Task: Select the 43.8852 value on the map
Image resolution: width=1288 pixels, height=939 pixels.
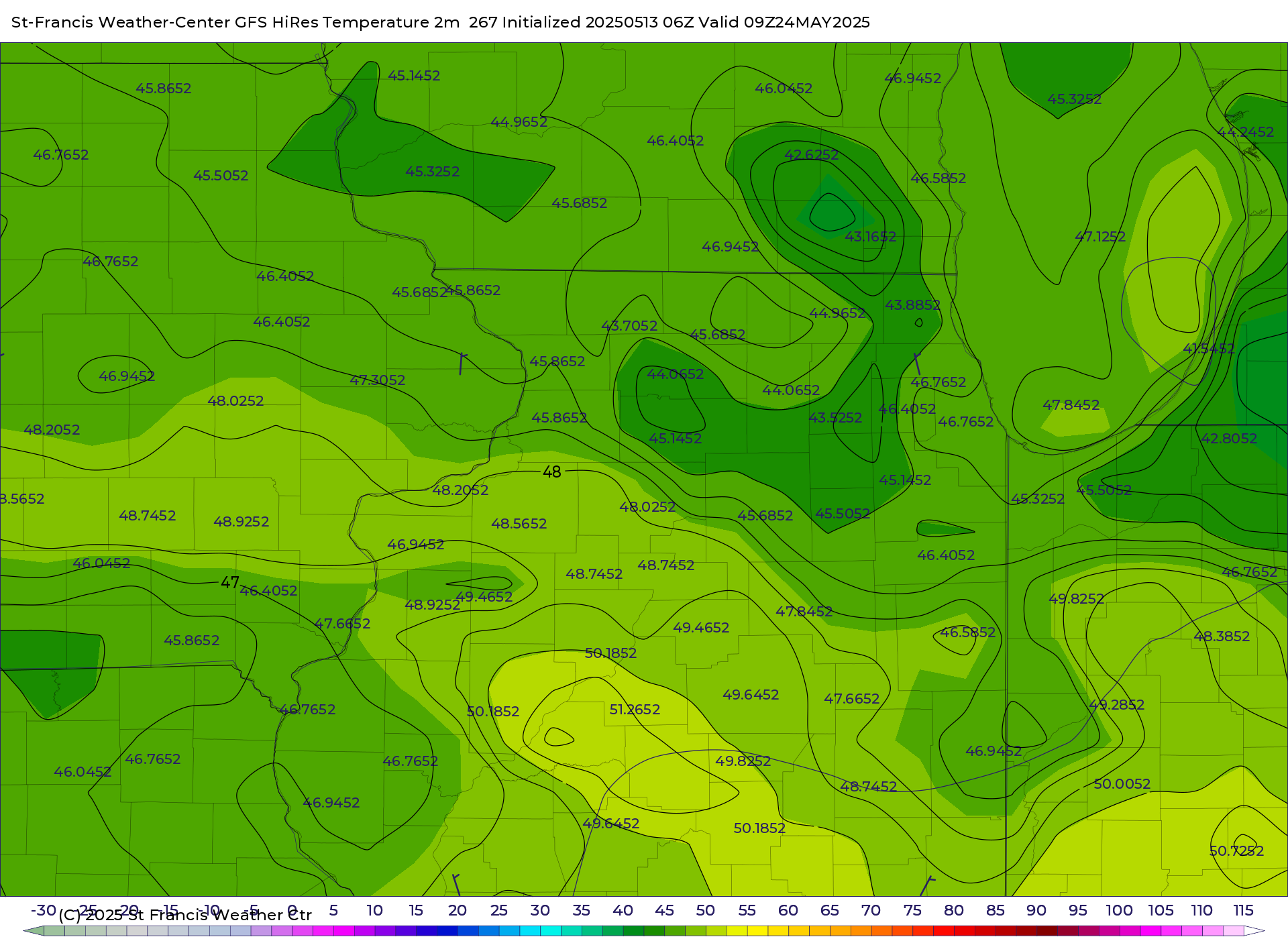Action: click(x=912, y=305)
